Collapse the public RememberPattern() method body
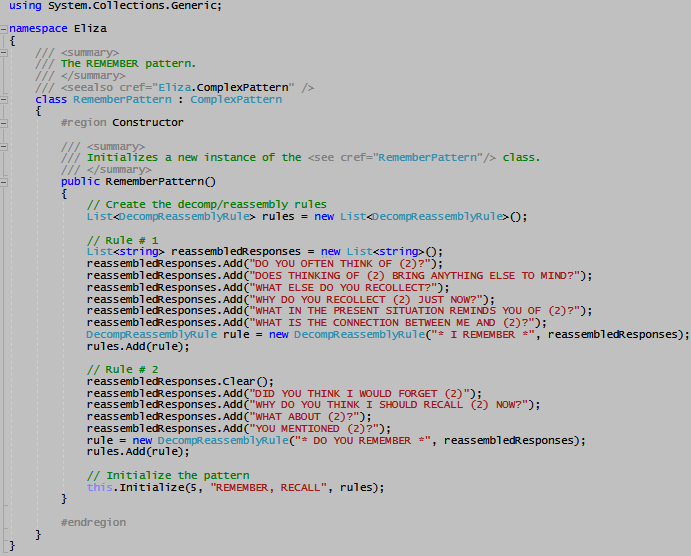 click(x=4, y=182)
